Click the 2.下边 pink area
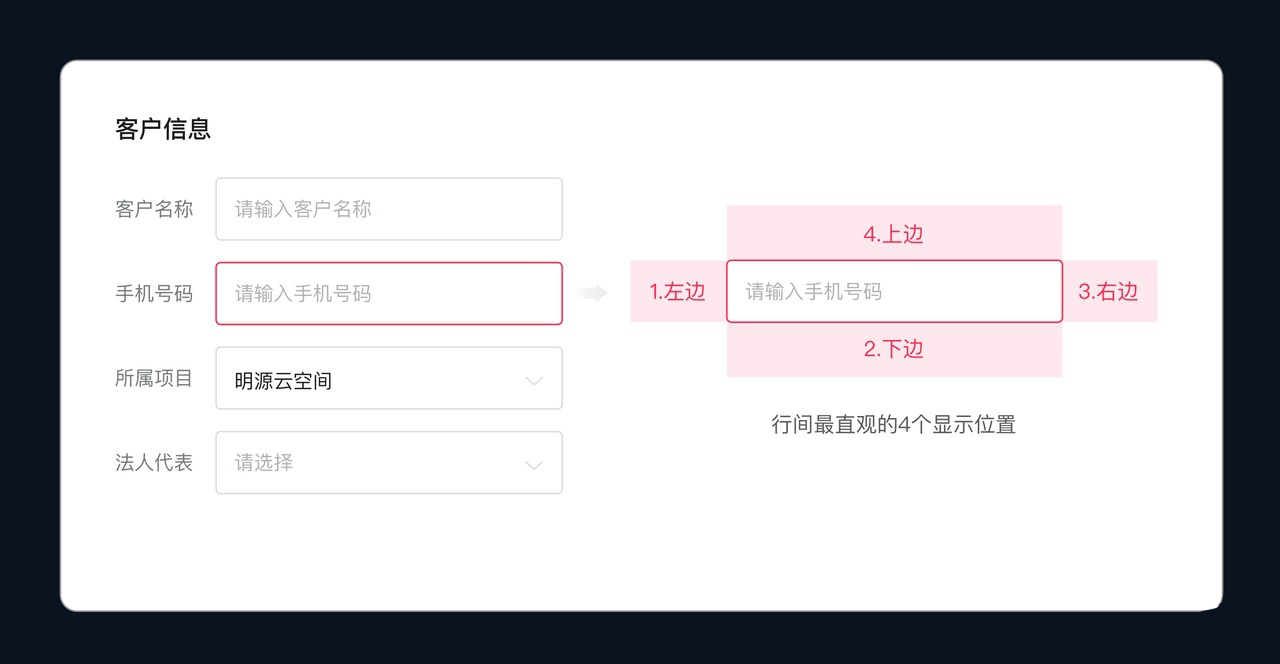This screenshot has width=1280, height=664. pyautogui.click(x=893, y=349)
